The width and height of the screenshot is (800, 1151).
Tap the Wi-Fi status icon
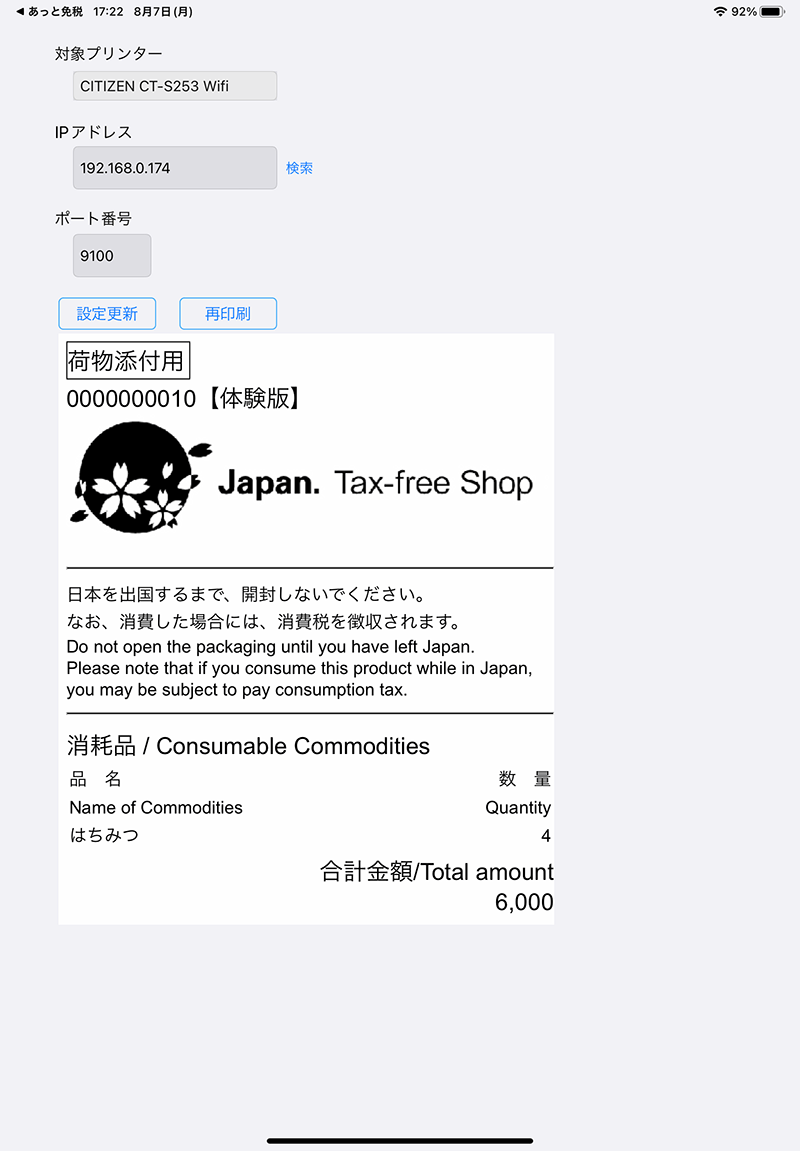720,12
